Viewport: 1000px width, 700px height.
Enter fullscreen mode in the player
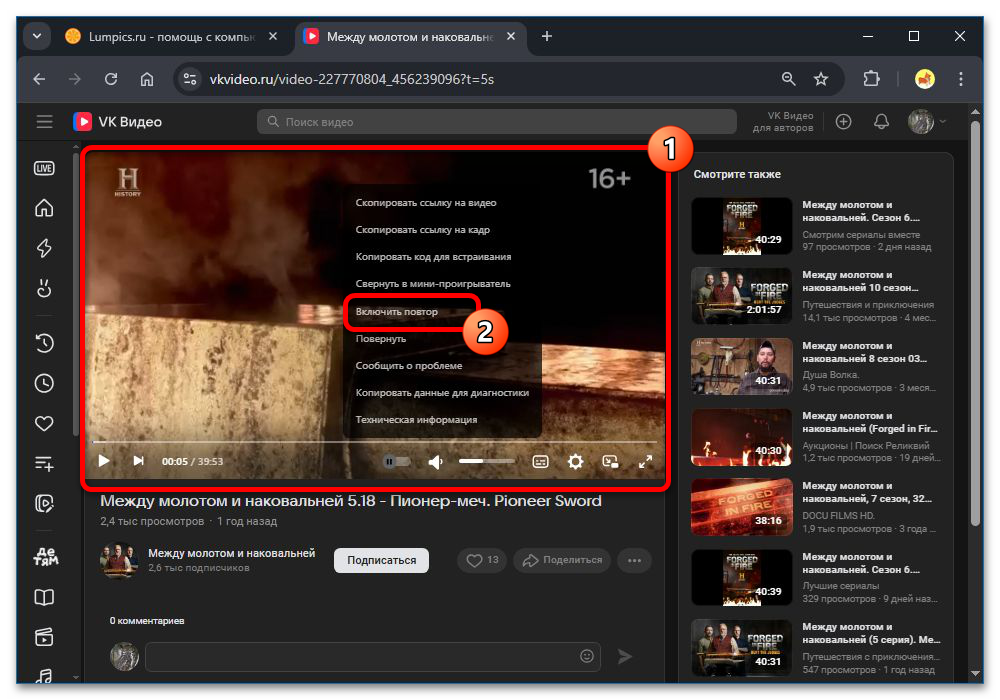click(x=645, y=462)
